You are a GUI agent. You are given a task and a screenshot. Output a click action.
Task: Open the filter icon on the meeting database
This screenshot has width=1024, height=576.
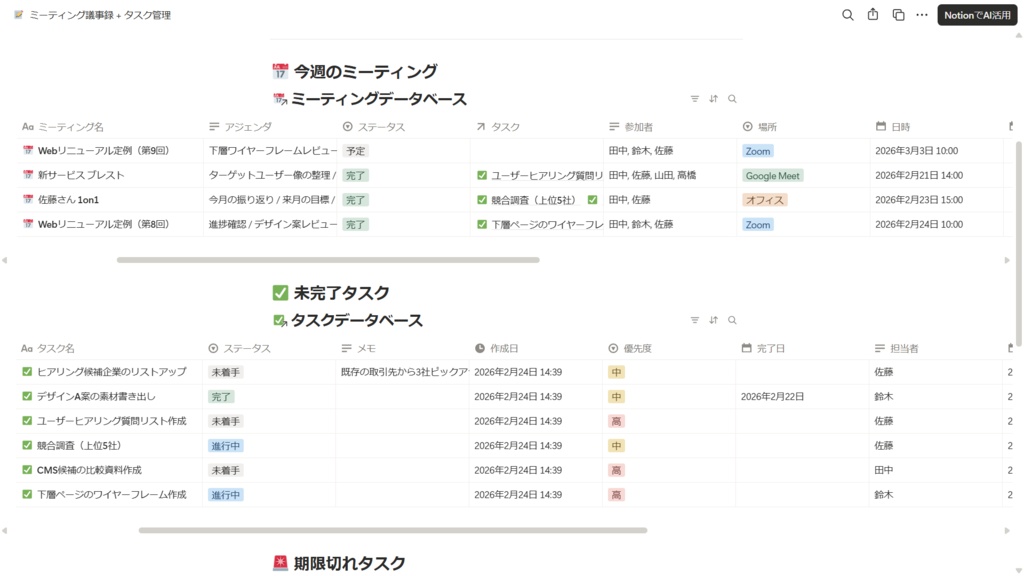[x=694, y=99]
